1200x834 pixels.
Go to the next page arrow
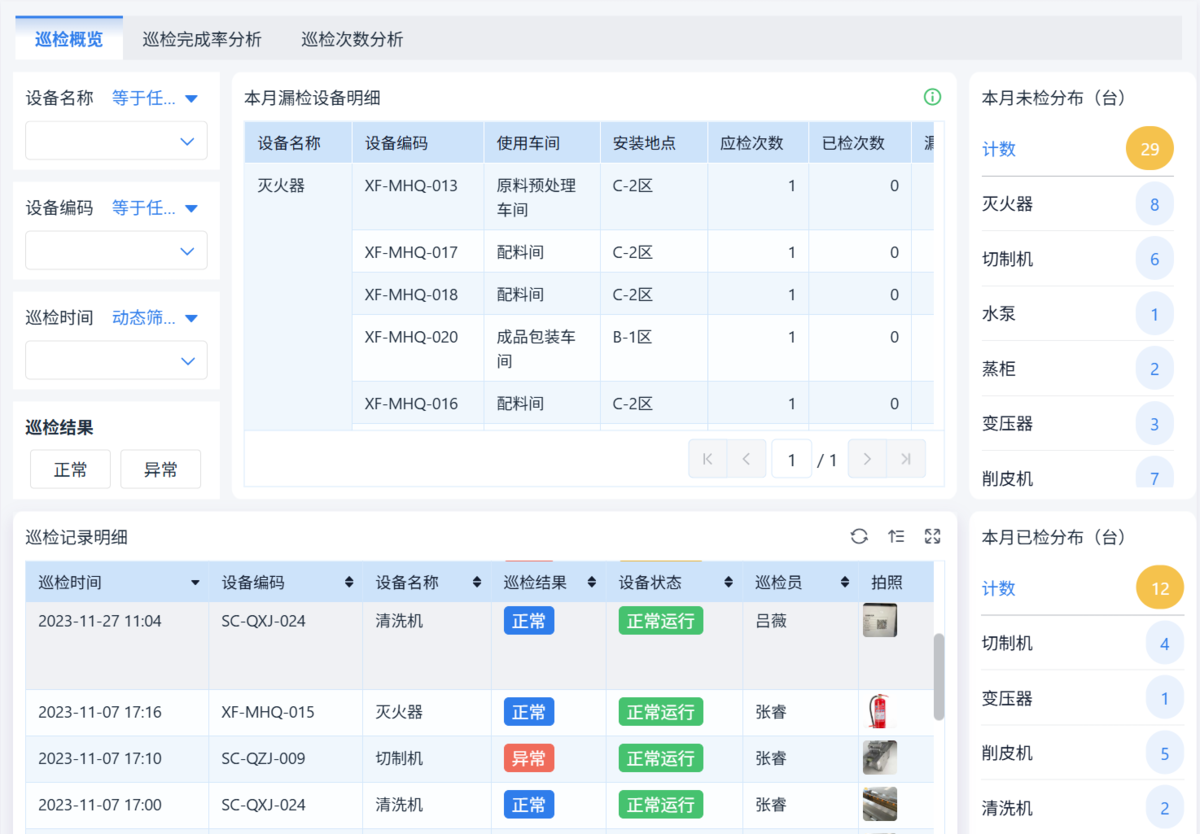[x=867, y=459]
